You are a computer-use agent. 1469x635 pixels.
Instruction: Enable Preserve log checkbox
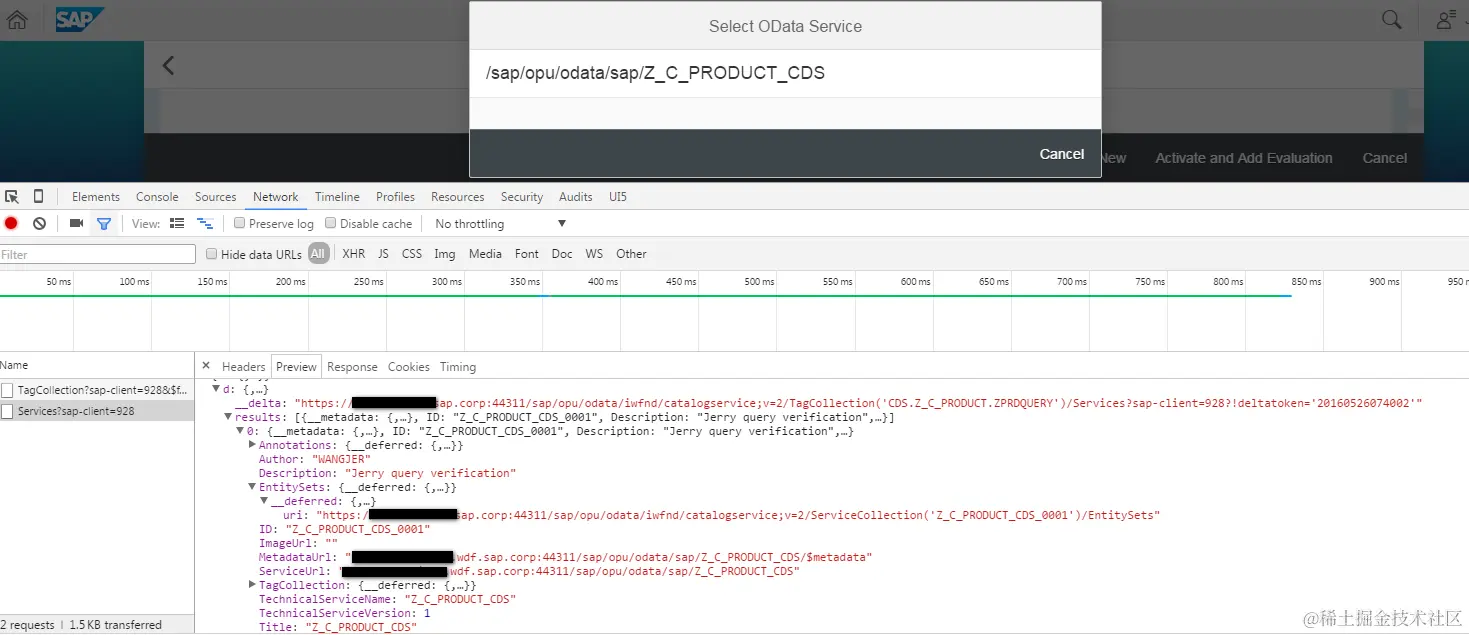pyautogui.click(x=239, y=223)
